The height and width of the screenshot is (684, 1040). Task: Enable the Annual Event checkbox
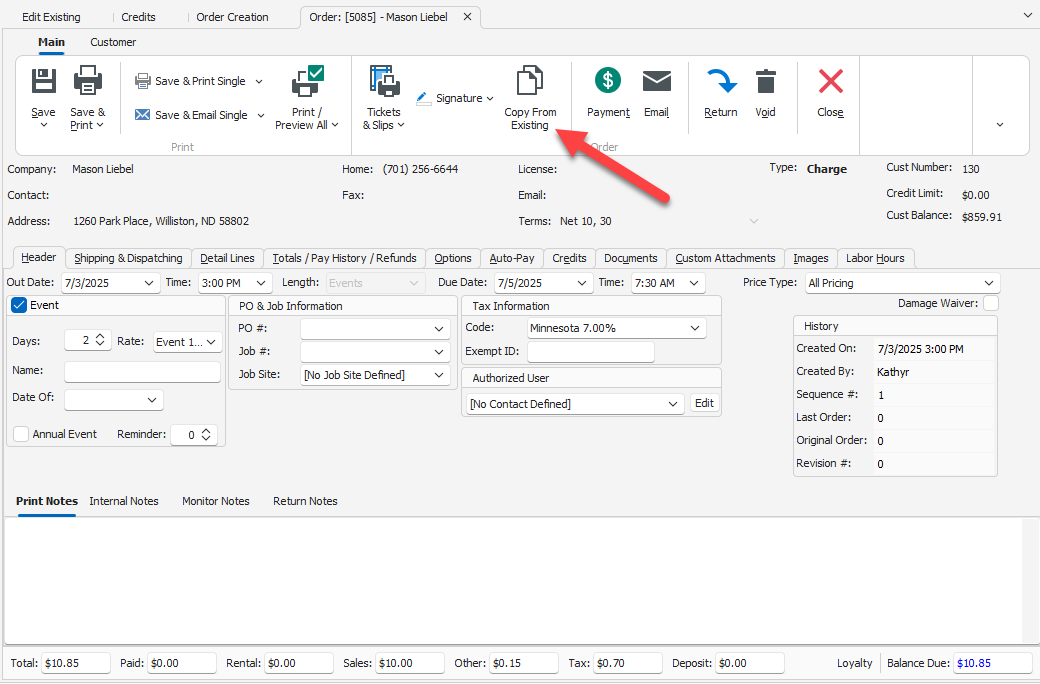coord(21,434)
